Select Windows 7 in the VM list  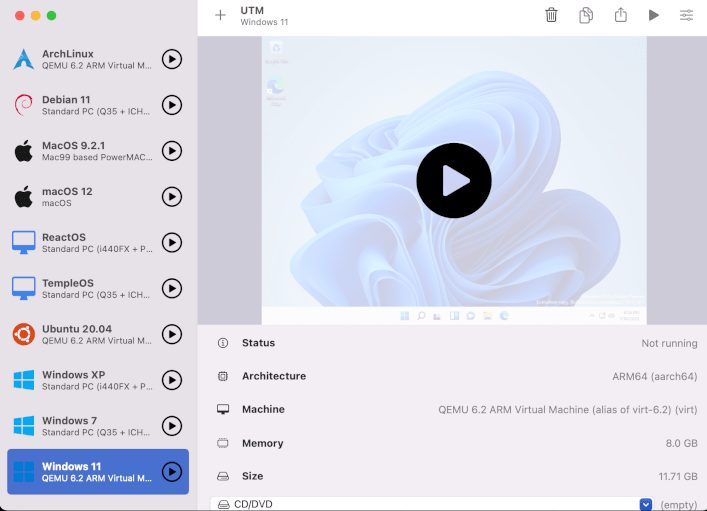point(98,426)
